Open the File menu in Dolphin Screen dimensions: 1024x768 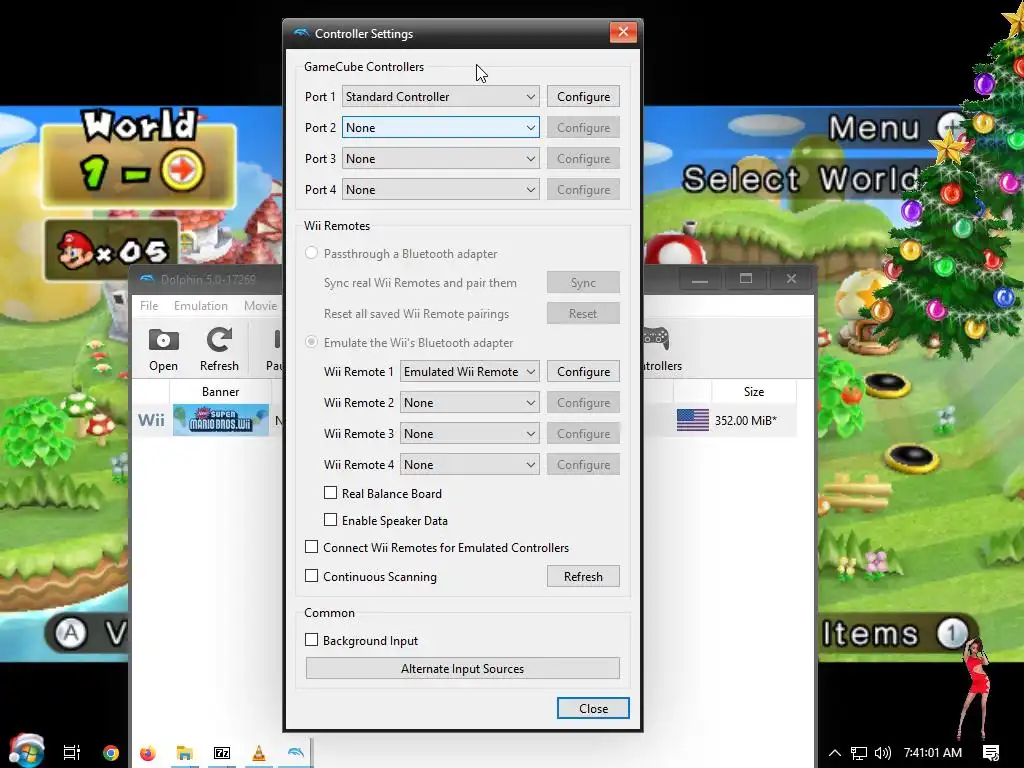[x=149, y=306]
